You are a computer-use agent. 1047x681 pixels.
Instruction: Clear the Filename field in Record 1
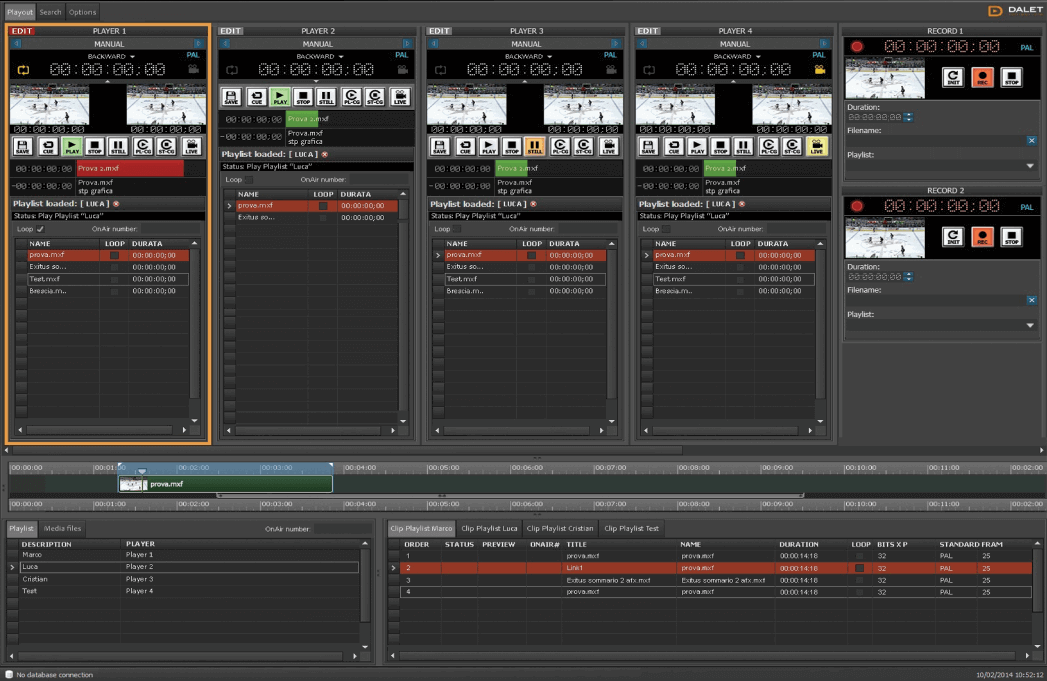[1031, 141]
